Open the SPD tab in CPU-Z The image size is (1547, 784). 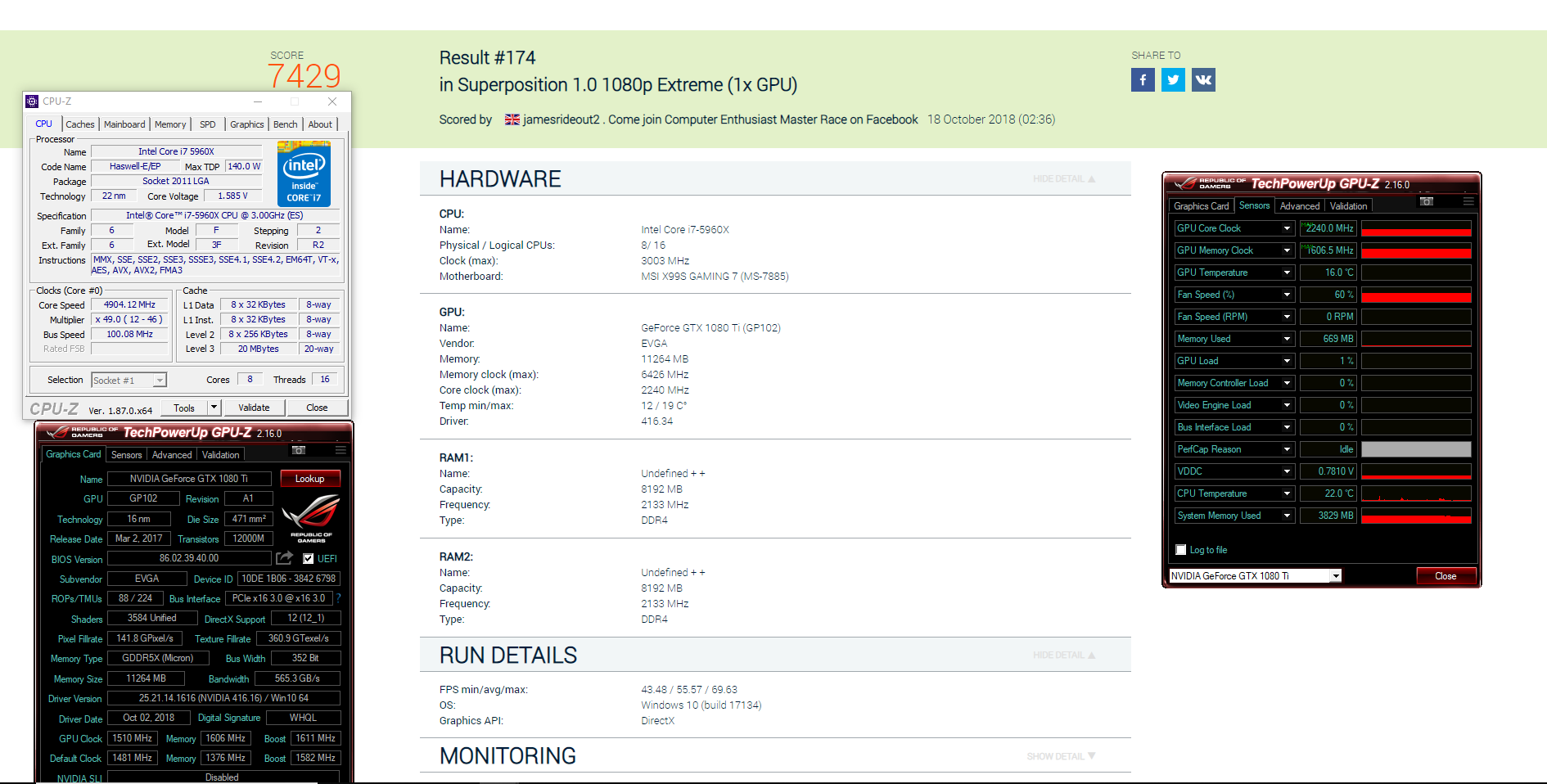pos(208,124)
